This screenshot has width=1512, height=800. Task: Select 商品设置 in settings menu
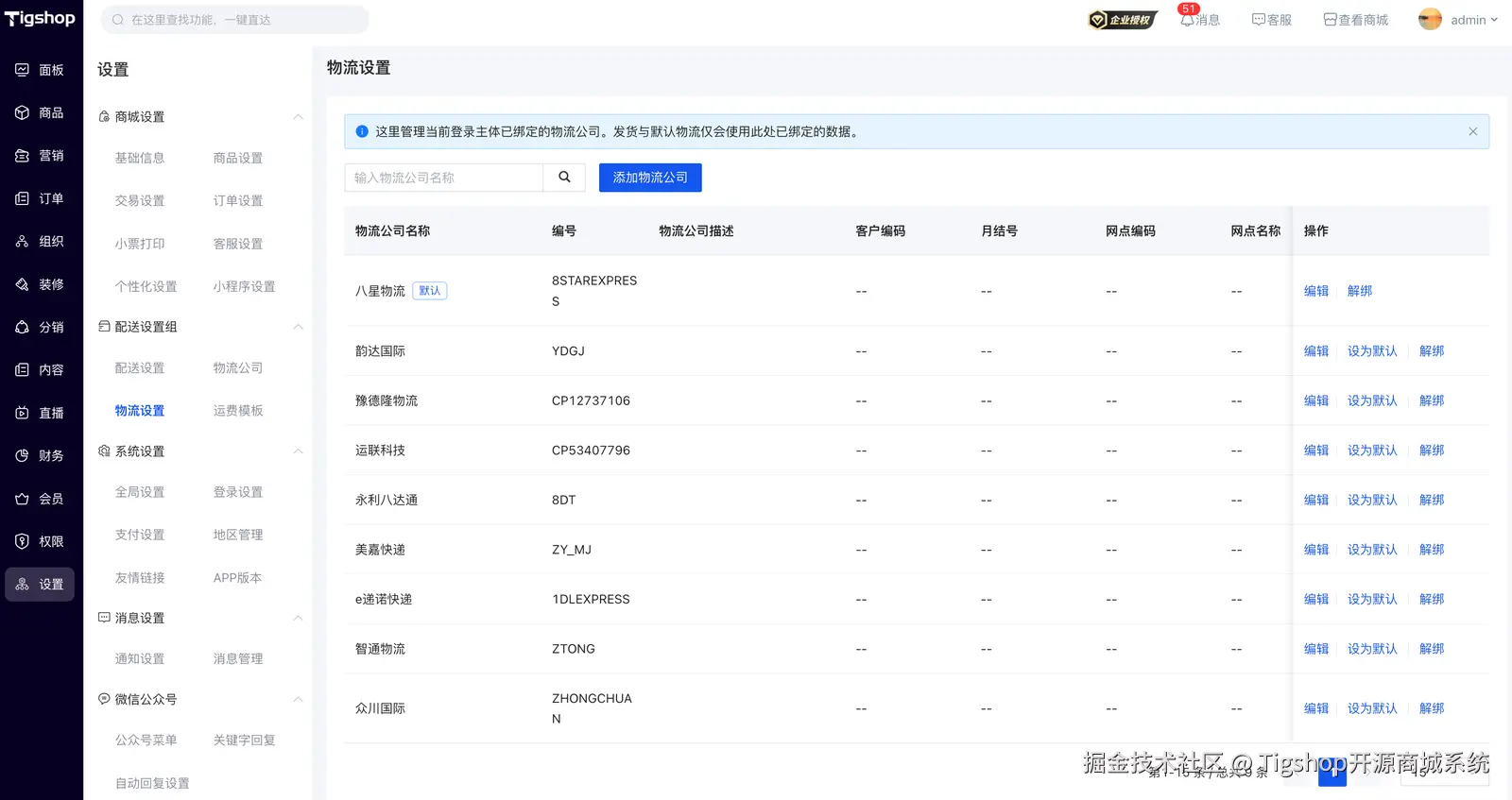click(x=238, y=158)
